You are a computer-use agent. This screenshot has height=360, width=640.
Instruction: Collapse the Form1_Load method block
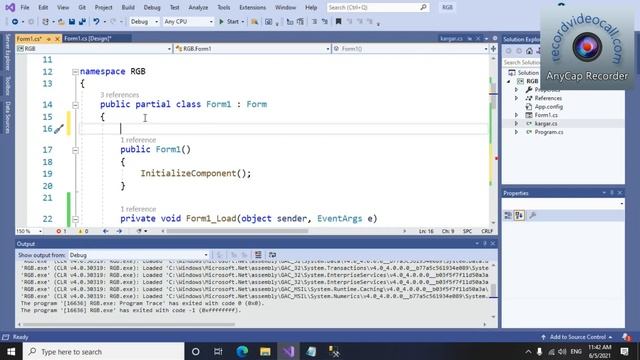(x=75, y=219)
